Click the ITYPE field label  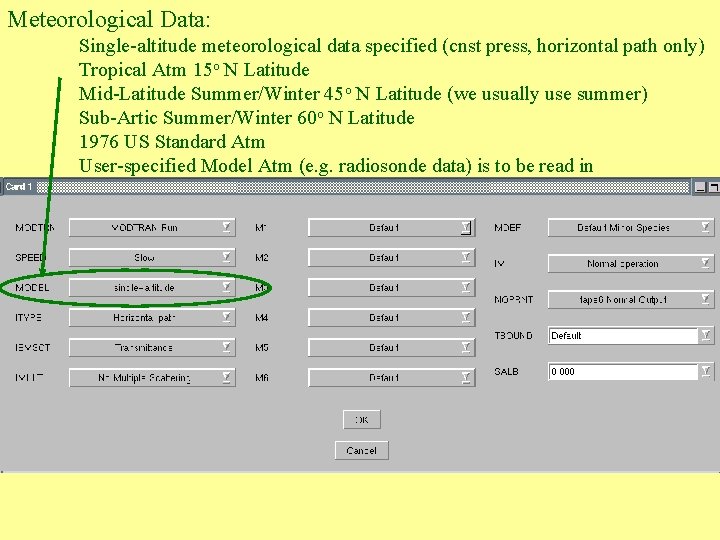28,318
